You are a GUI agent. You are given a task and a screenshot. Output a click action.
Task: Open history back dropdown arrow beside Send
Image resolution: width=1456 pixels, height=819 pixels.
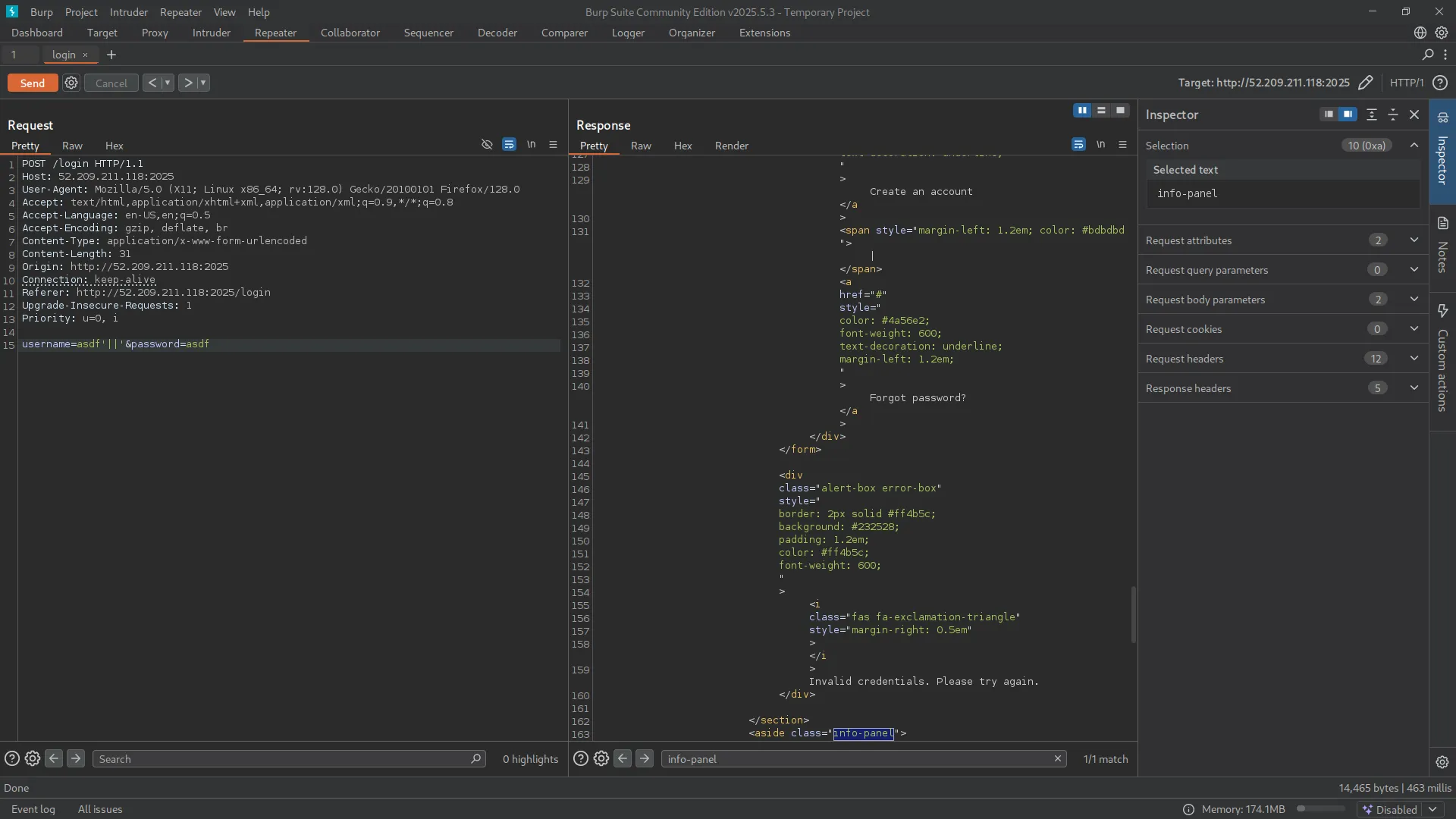168,83
